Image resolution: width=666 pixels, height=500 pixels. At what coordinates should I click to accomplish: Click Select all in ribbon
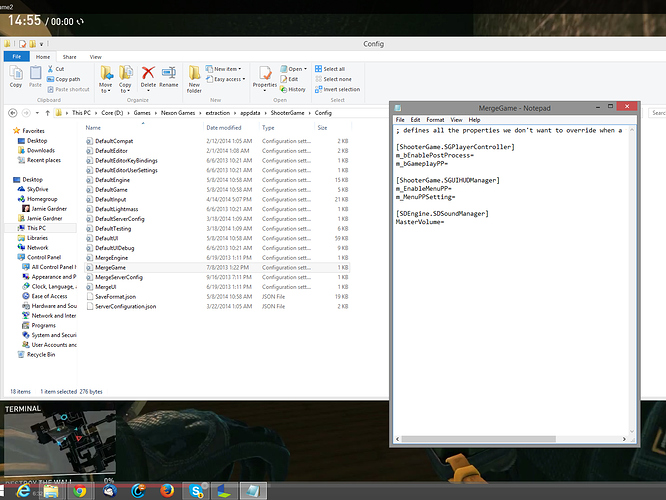point(334,69)
